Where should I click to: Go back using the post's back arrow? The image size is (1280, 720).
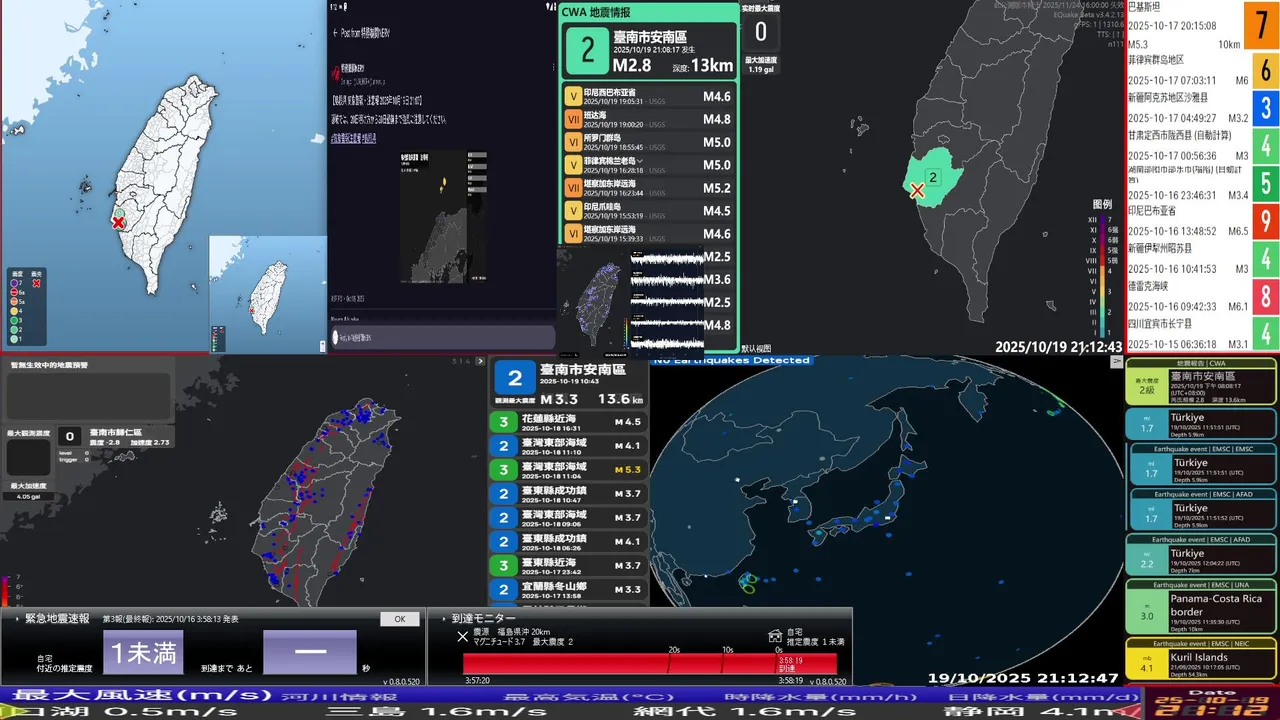pyautogui.click(x=335, y=32)
